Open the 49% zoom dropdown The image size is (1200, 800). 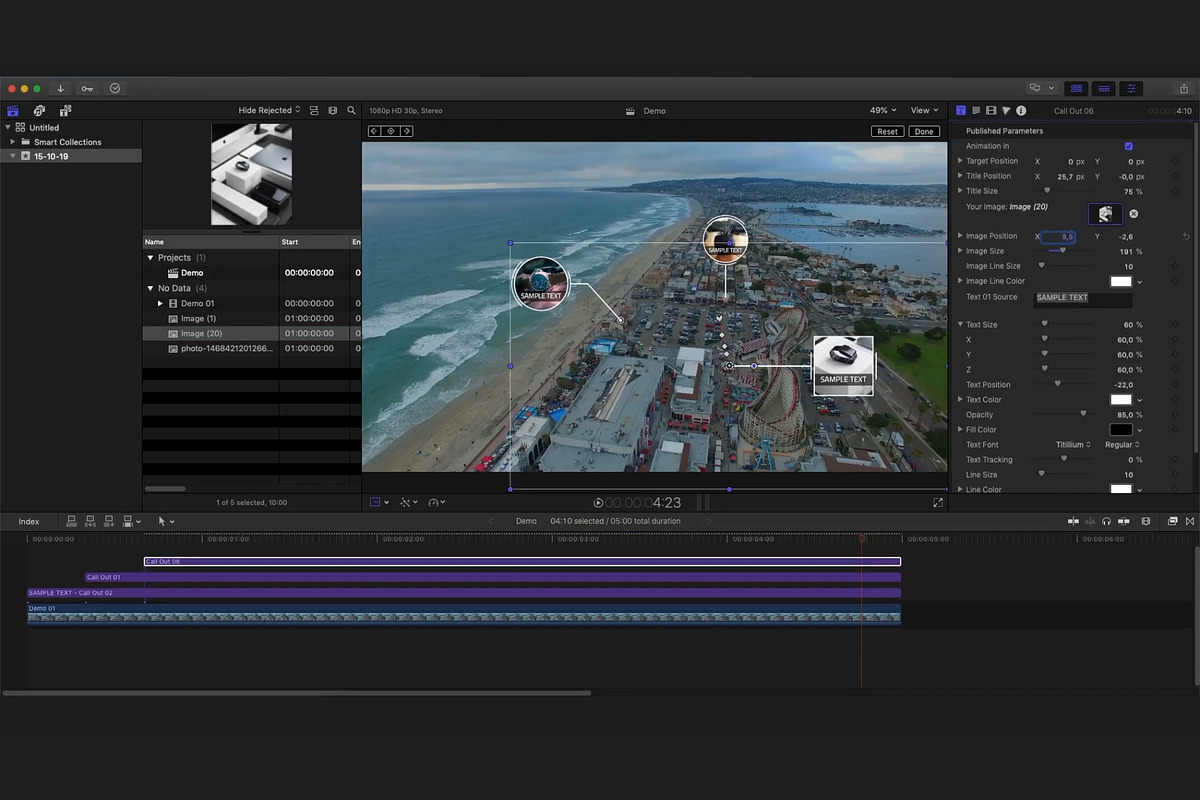(x=883, y=110)
